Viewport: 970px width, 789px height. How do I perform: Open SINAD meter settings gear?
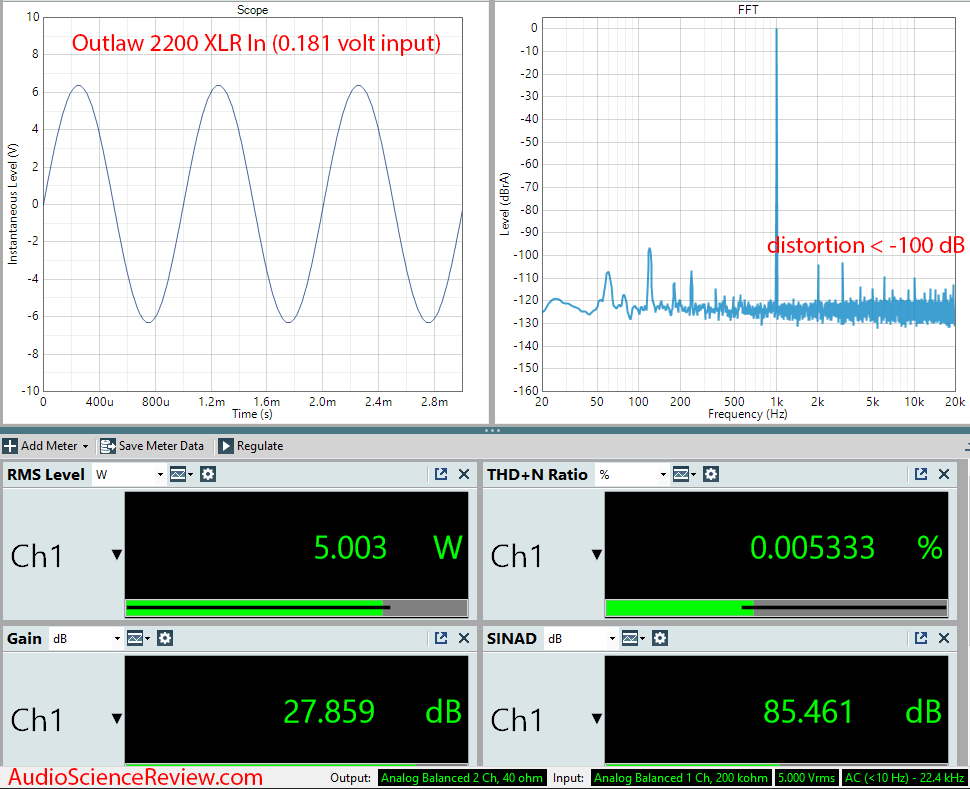660,638
